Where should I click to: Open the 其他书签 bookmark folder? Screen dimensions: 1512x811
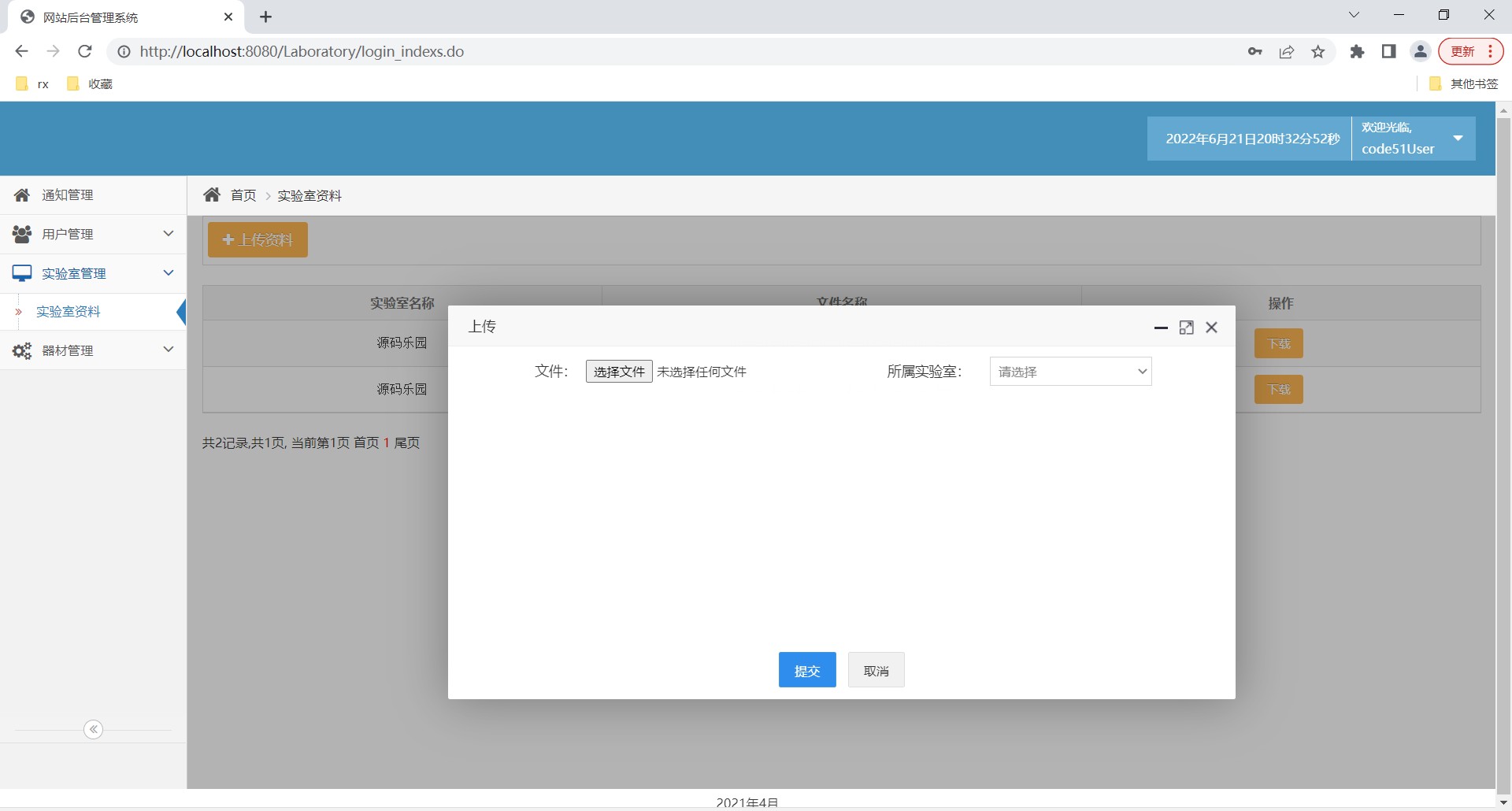point(1464,83)
